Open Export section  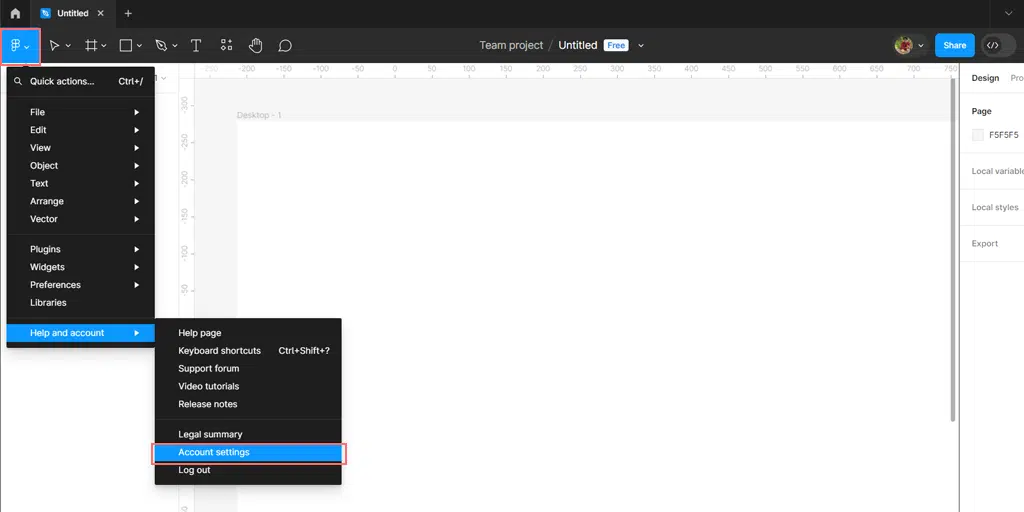[x=984, y=244]
